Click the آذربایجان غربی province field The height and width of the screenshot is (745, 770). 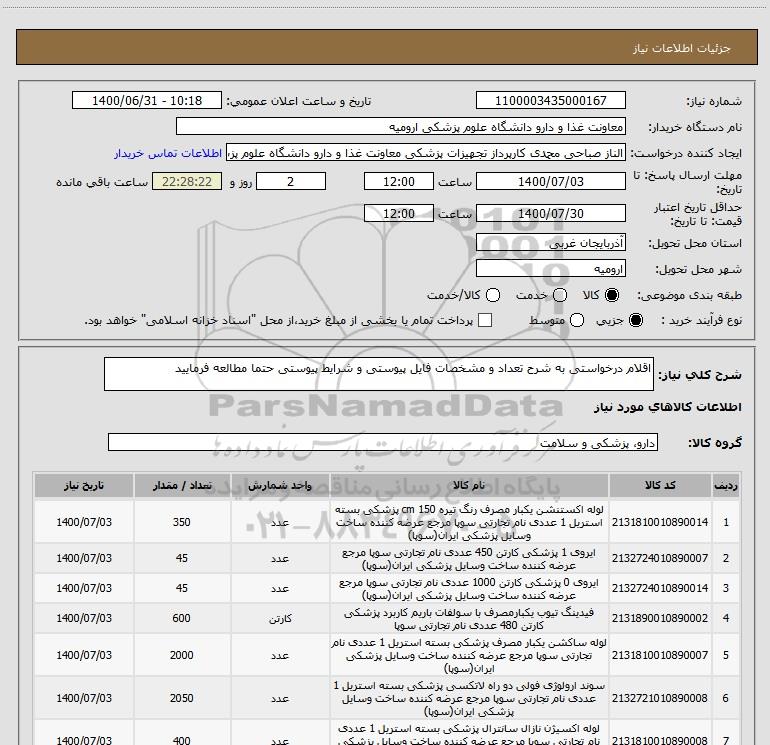[550, 243]
